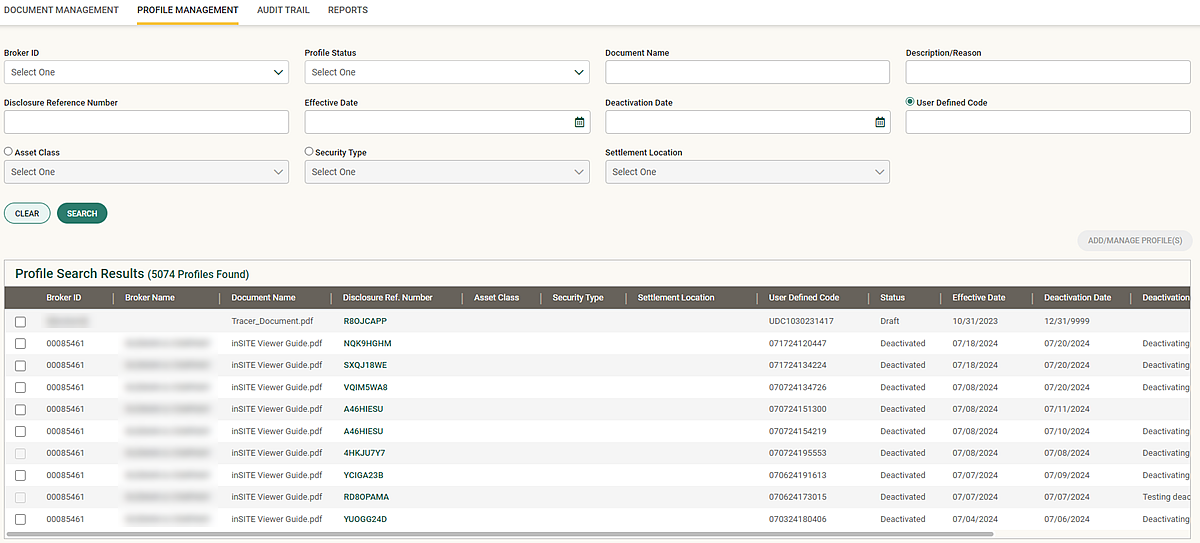Viewport: 1200px width, 543px height.
Task: Sort by the Asset Class column header
Action: pos(497,298)
